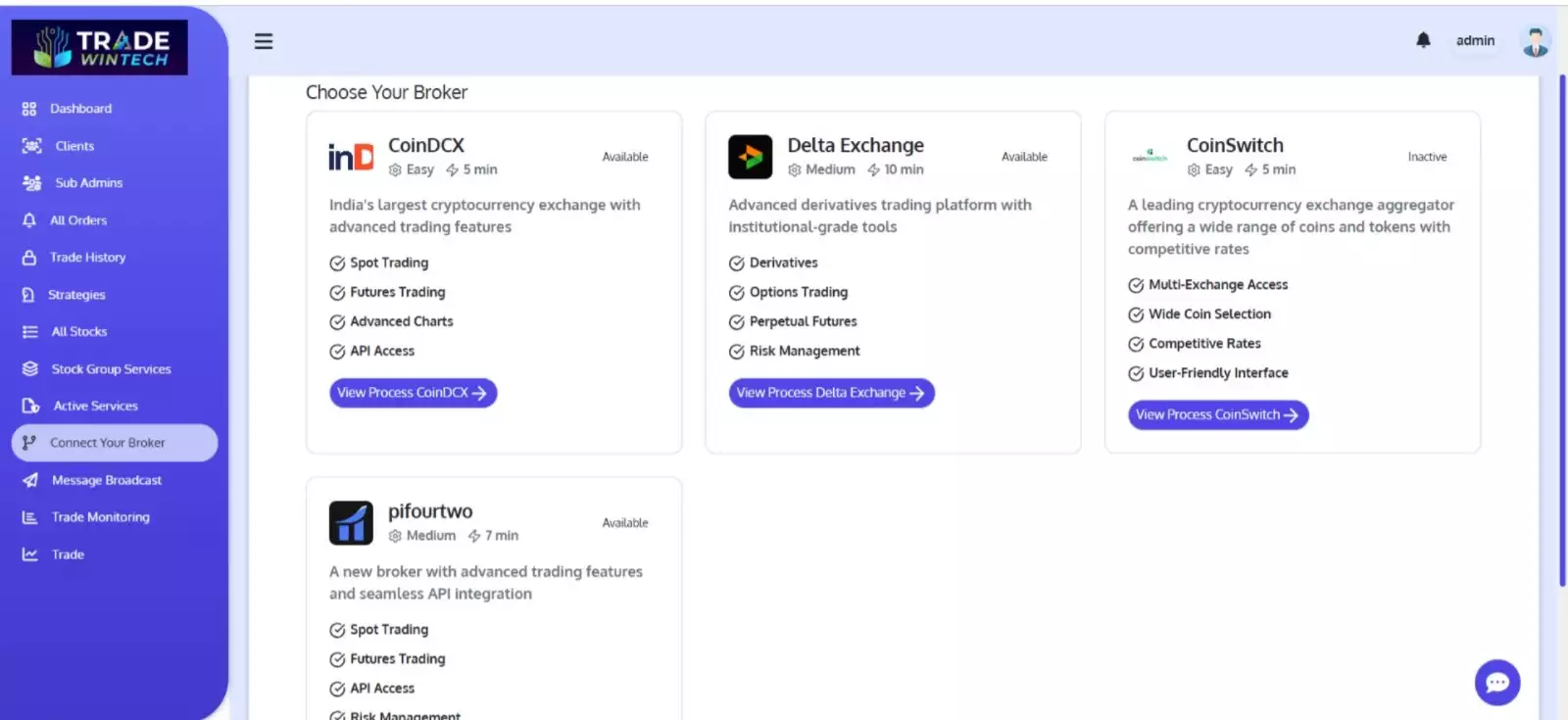The width and height of the screenshot is (1568, 720).
Task: Click the Delta Exchange logo icon
Action: [x=750, y=157]
